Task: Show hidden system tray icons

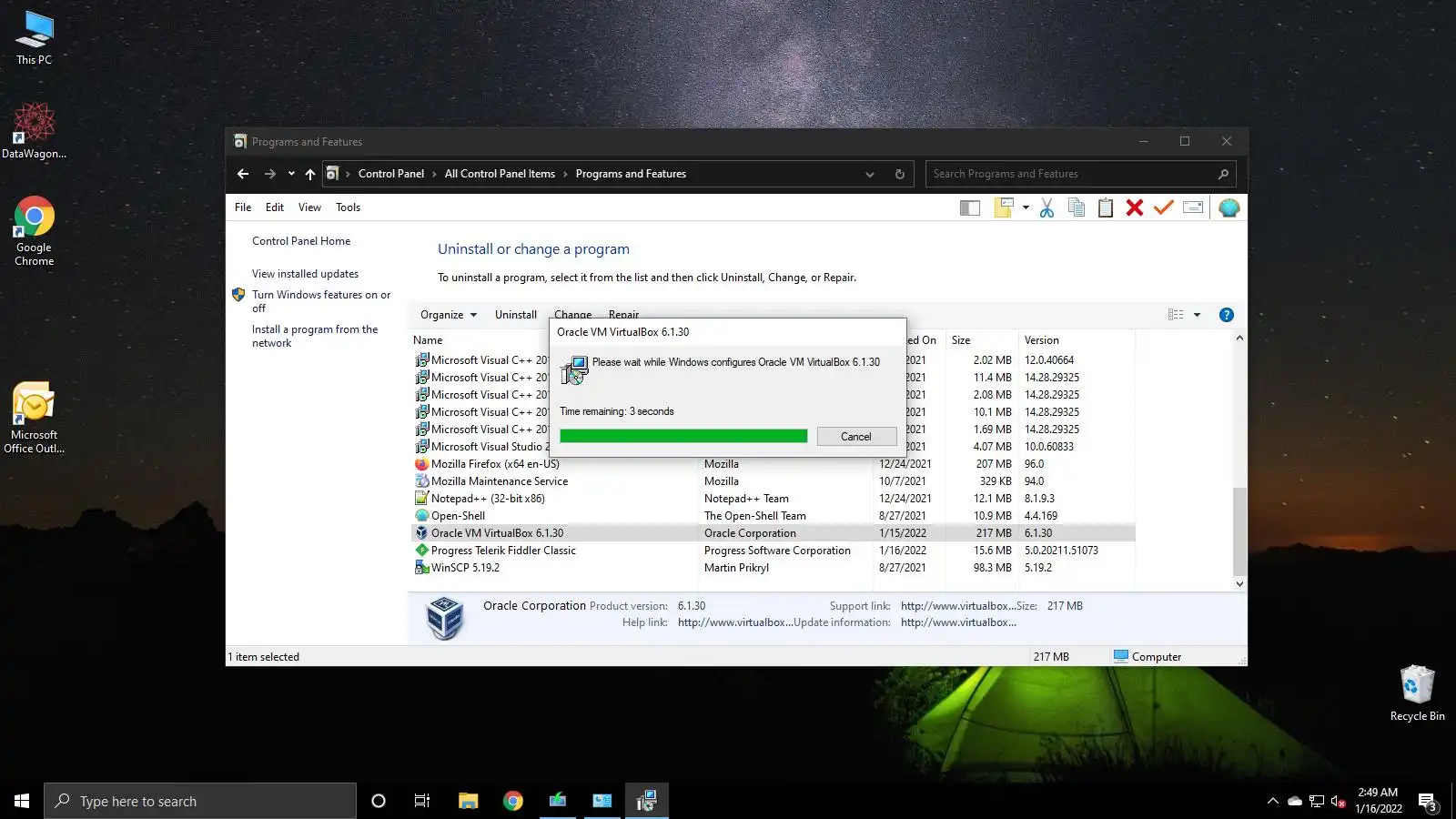Action: click(x=1272, y=802)
